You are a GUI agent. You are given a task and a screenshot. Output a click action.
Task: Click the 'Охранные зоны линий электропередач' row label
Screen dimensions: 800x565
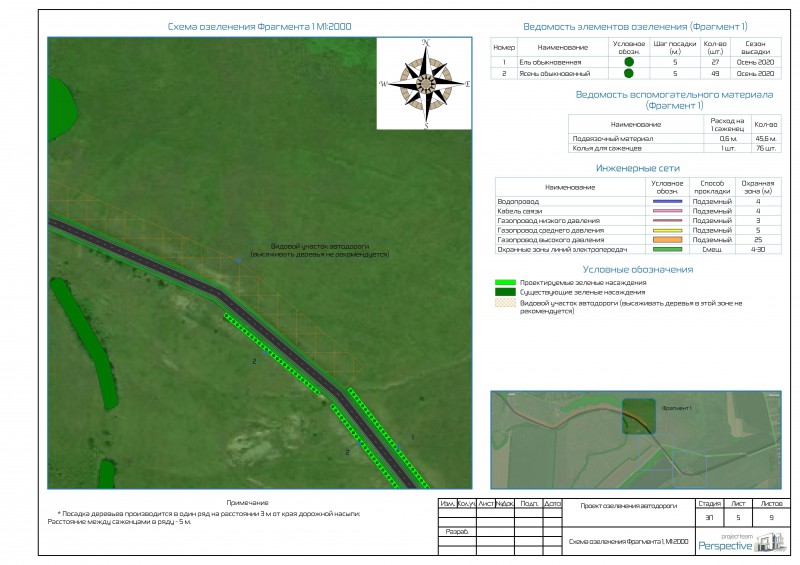pos(562,250)
